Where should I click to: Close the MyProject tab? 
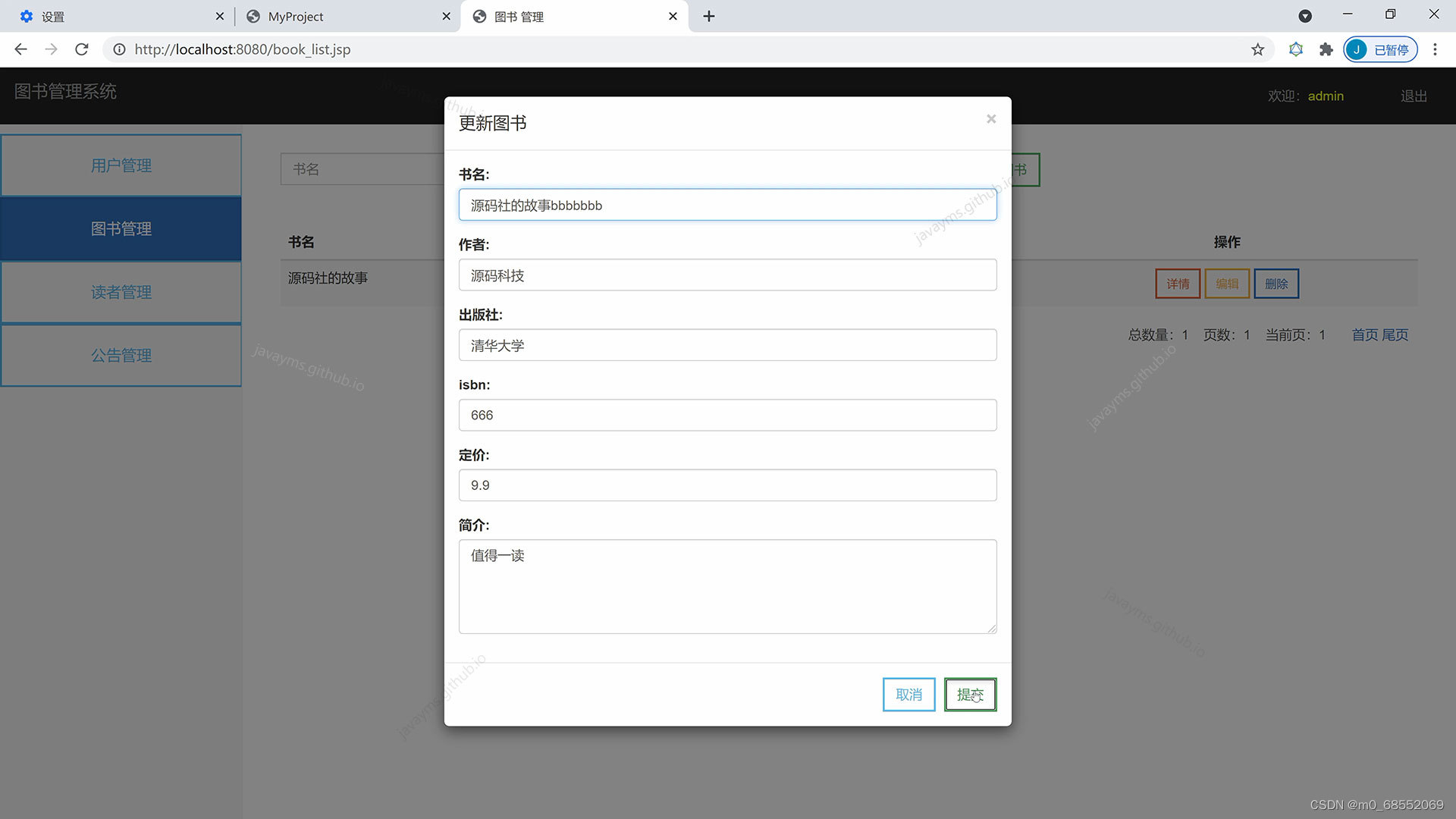446,16
